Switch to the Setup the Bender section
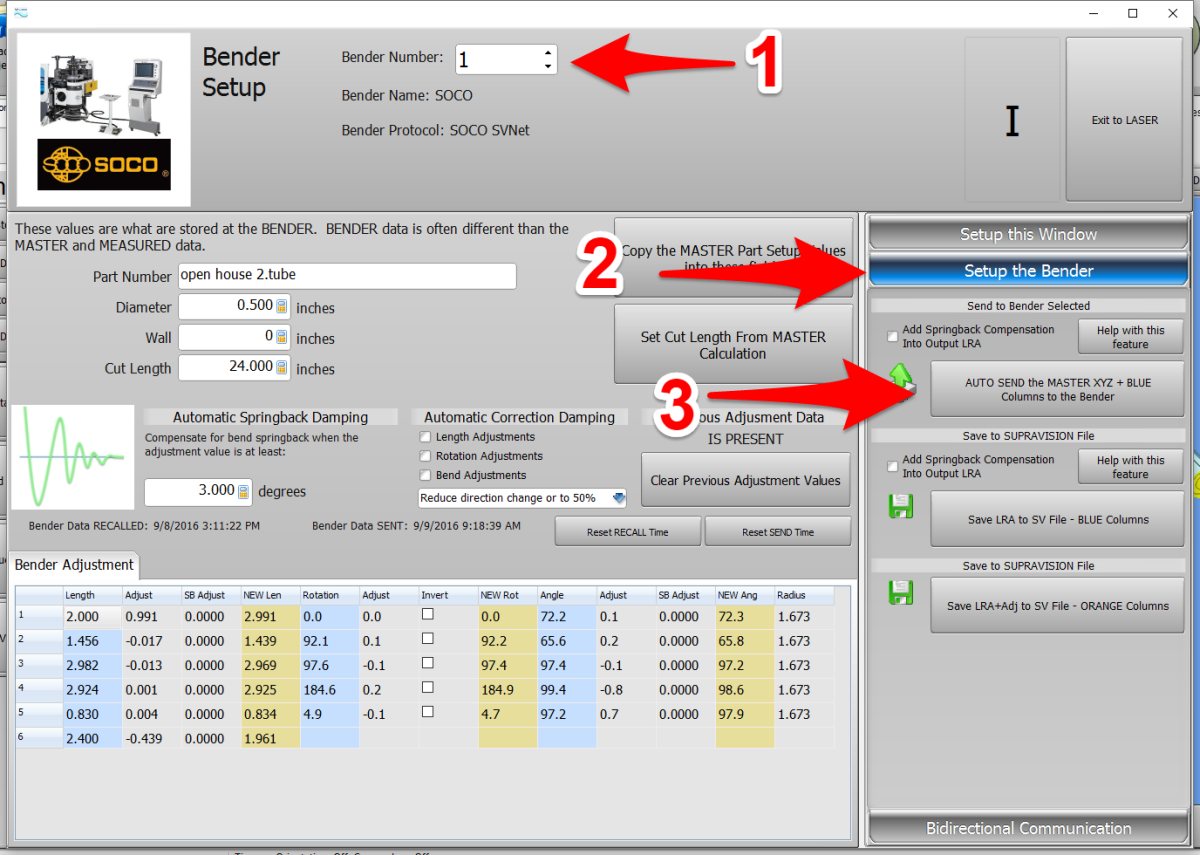The image size is (1200, 855). [x=1028, y=271]
